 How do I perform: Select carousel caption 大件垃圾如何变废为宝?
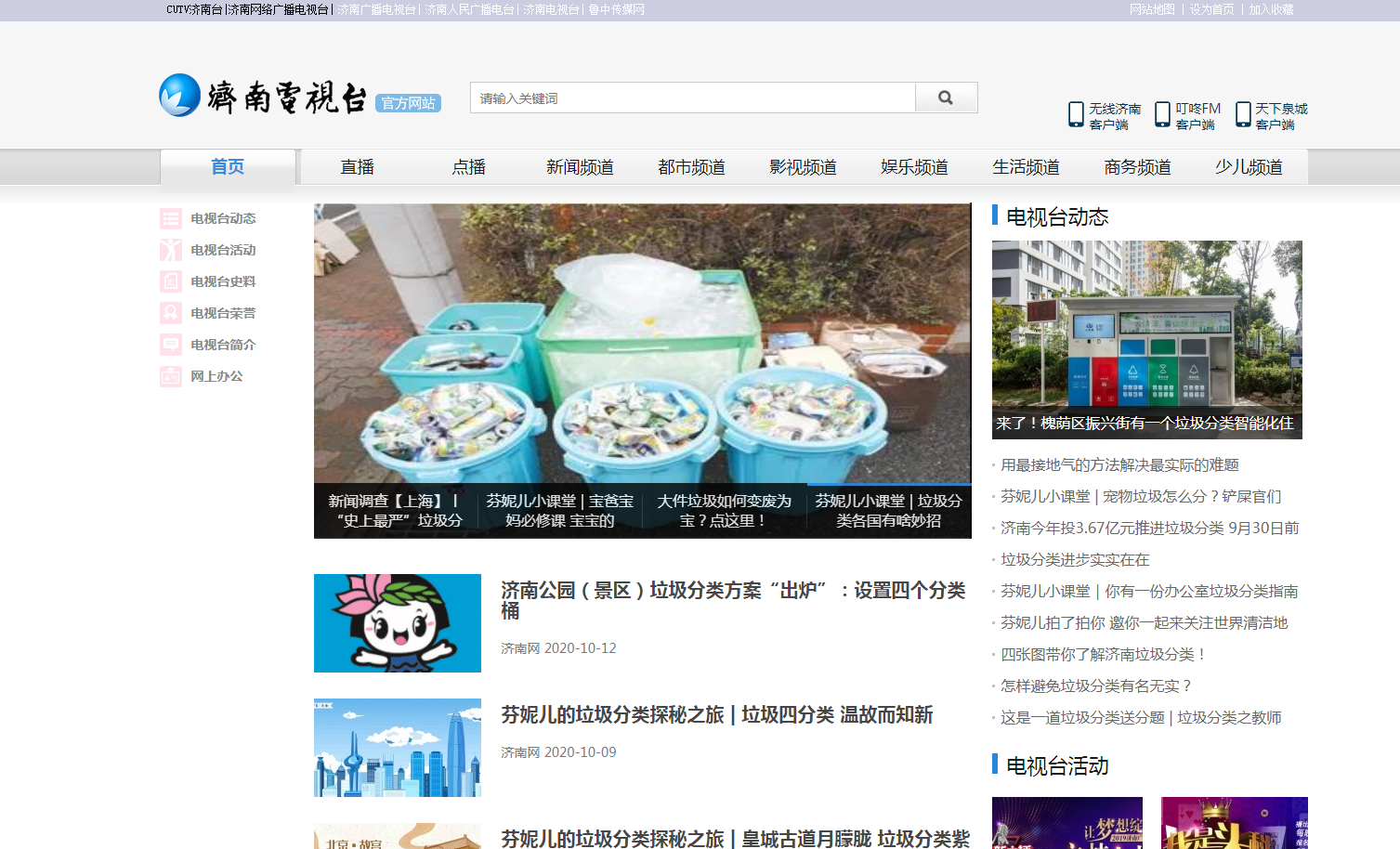(x=725, y=511)
